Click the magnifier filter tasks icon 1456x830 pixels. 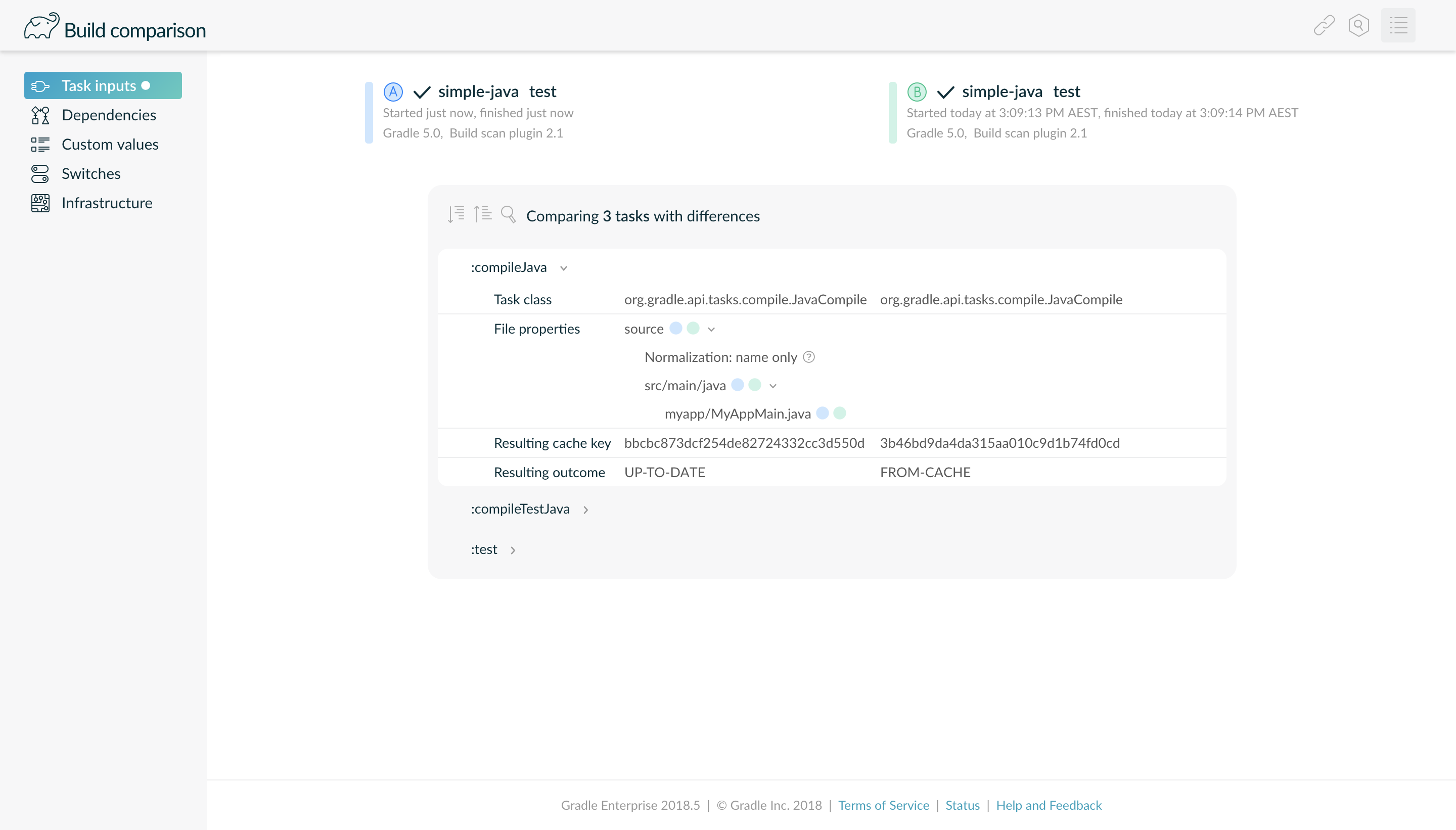coord(508,215)
